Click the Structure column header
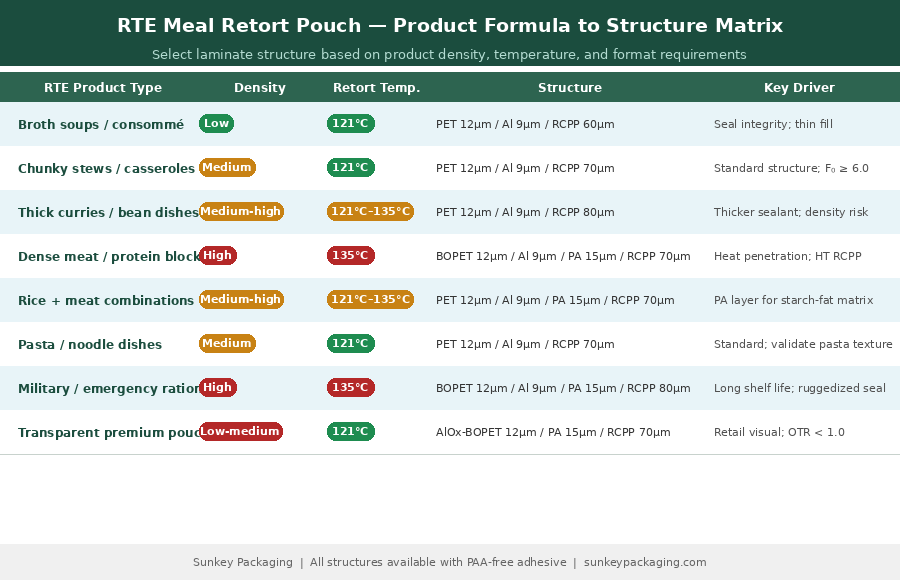Screen dimensions: 900x580 (570, 88)
